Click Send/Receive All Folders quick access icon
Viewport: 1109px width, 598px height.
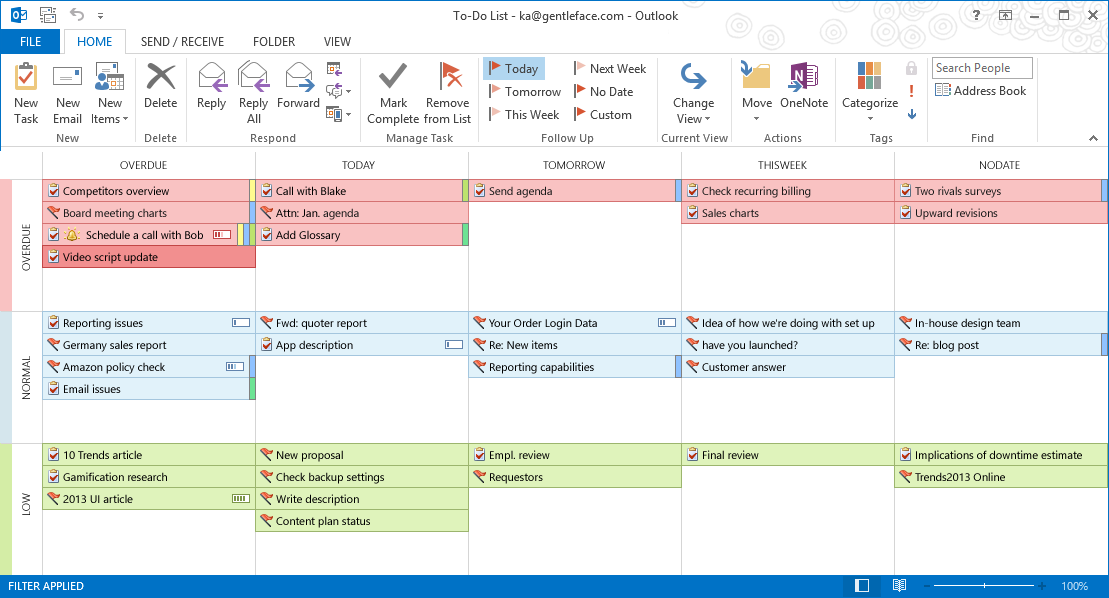click(x=47, y=14)
